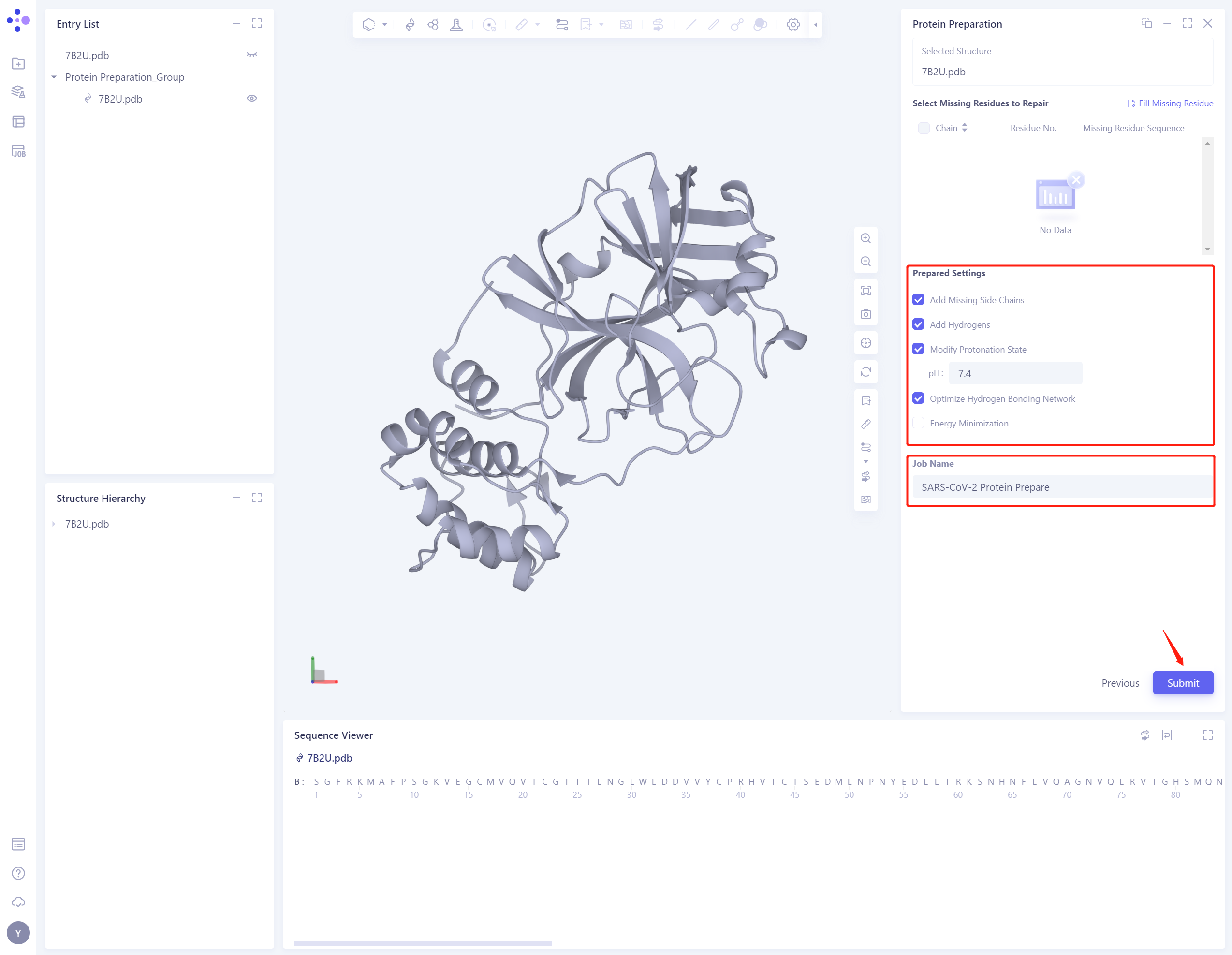Pop out the Protein Preparation panel
The image size is (1232, 955).
[x=1147, y=23]
